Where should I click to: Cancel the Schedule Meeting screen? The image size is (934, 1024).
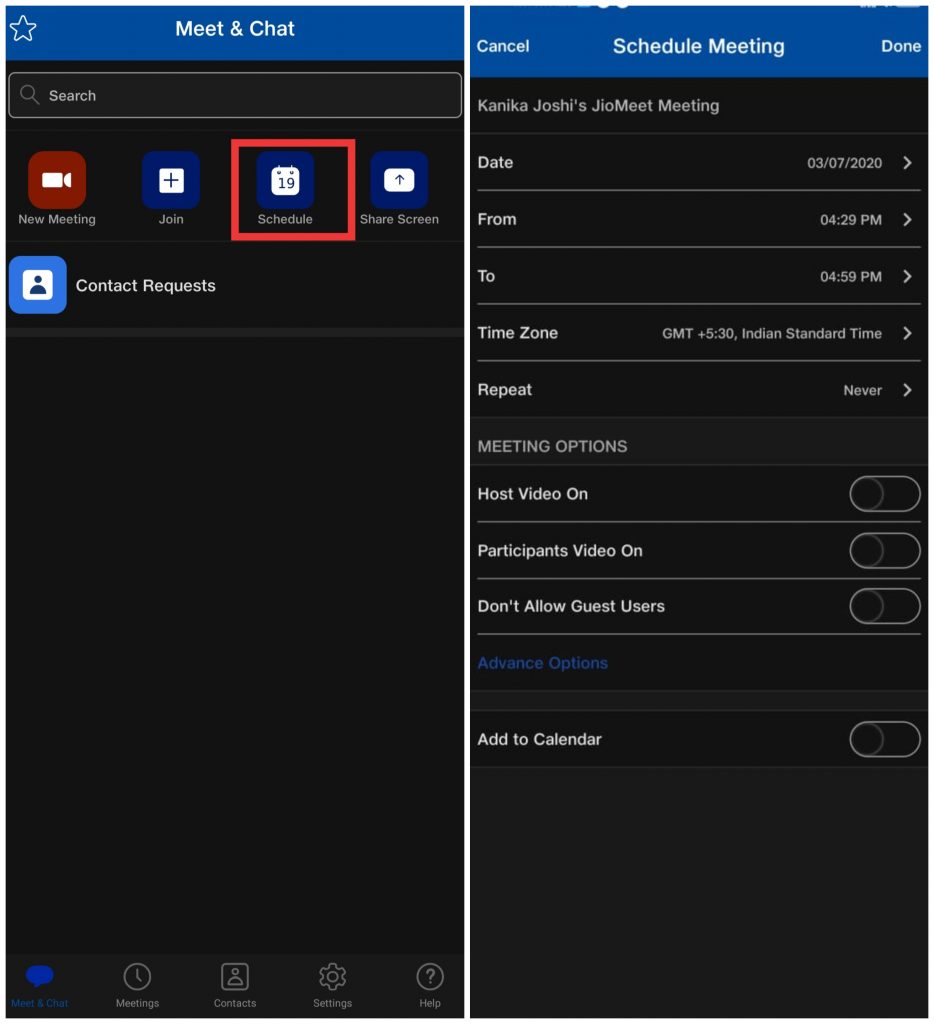click(x=503, y=46)
